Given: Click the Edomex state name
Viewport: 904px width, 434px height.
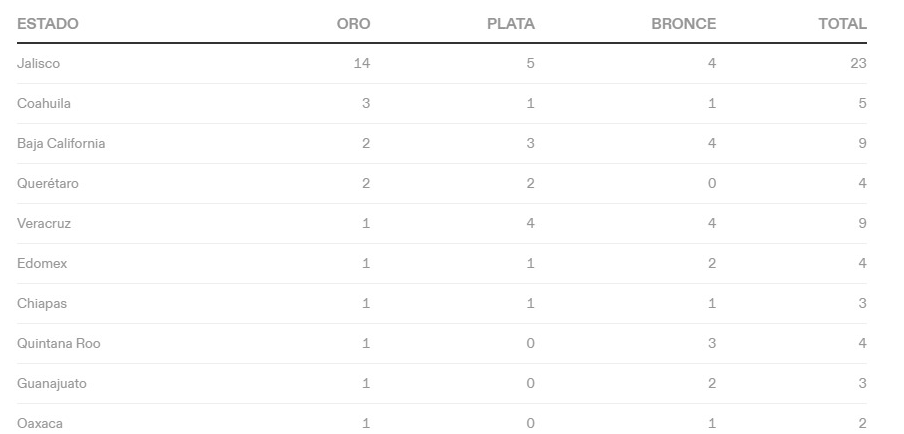Looking at the screenshot, I should (x=42, y=263).
